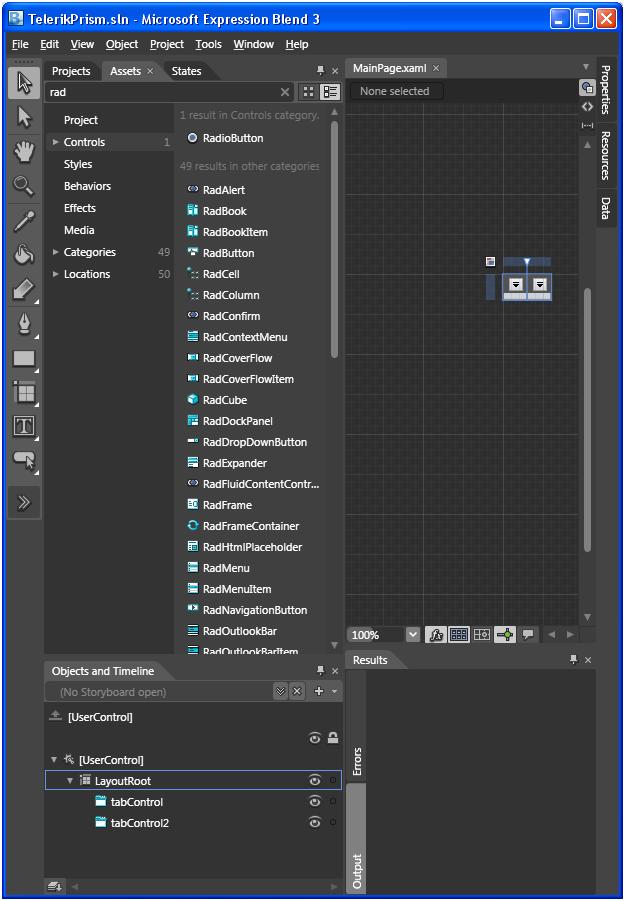Create new storyboard with plus button

[319, 692]
